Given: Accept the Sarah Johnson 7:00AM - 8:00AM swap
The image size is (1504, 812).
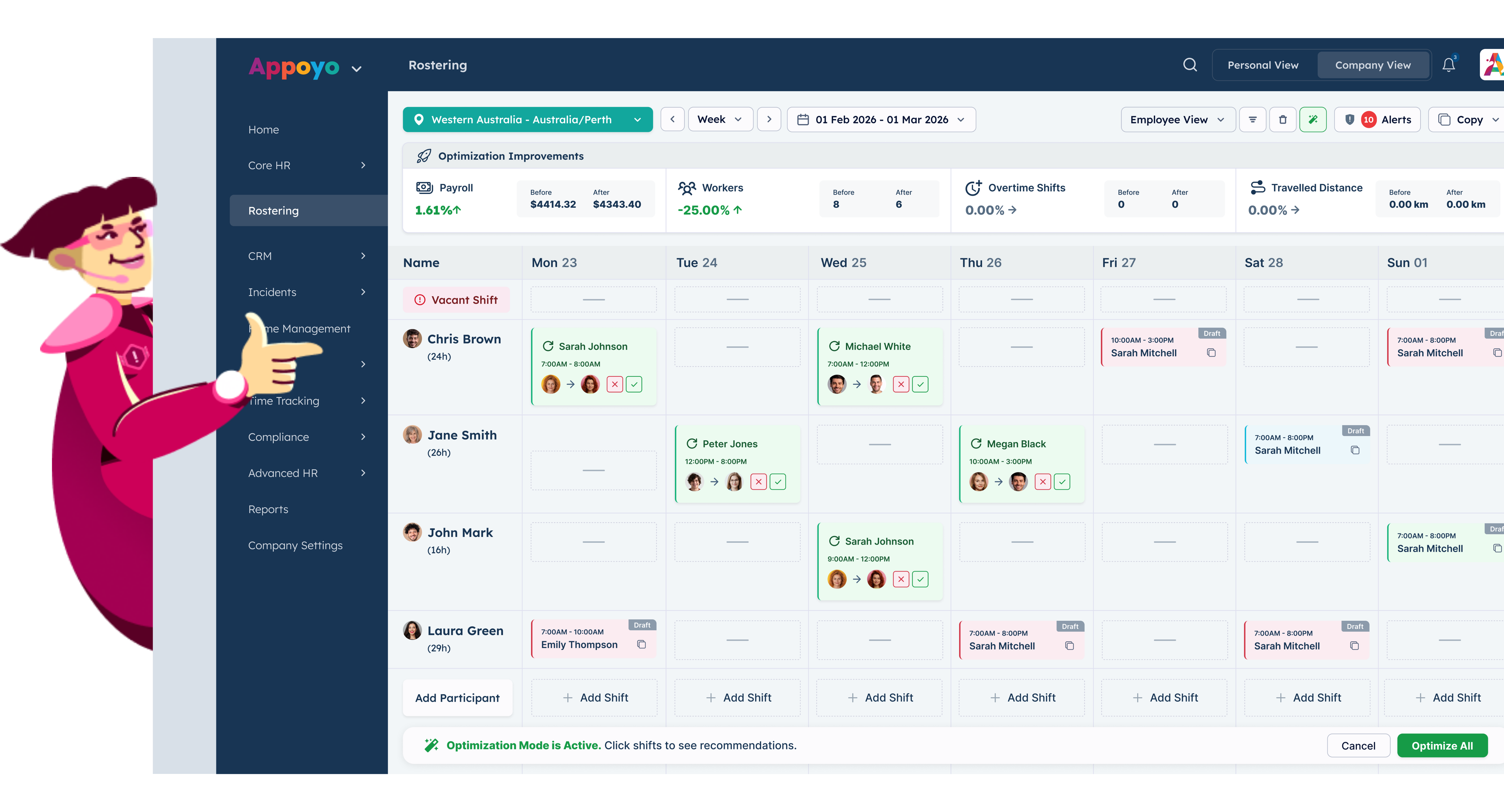Looking at the screenshot, I should tap(634, 384).
